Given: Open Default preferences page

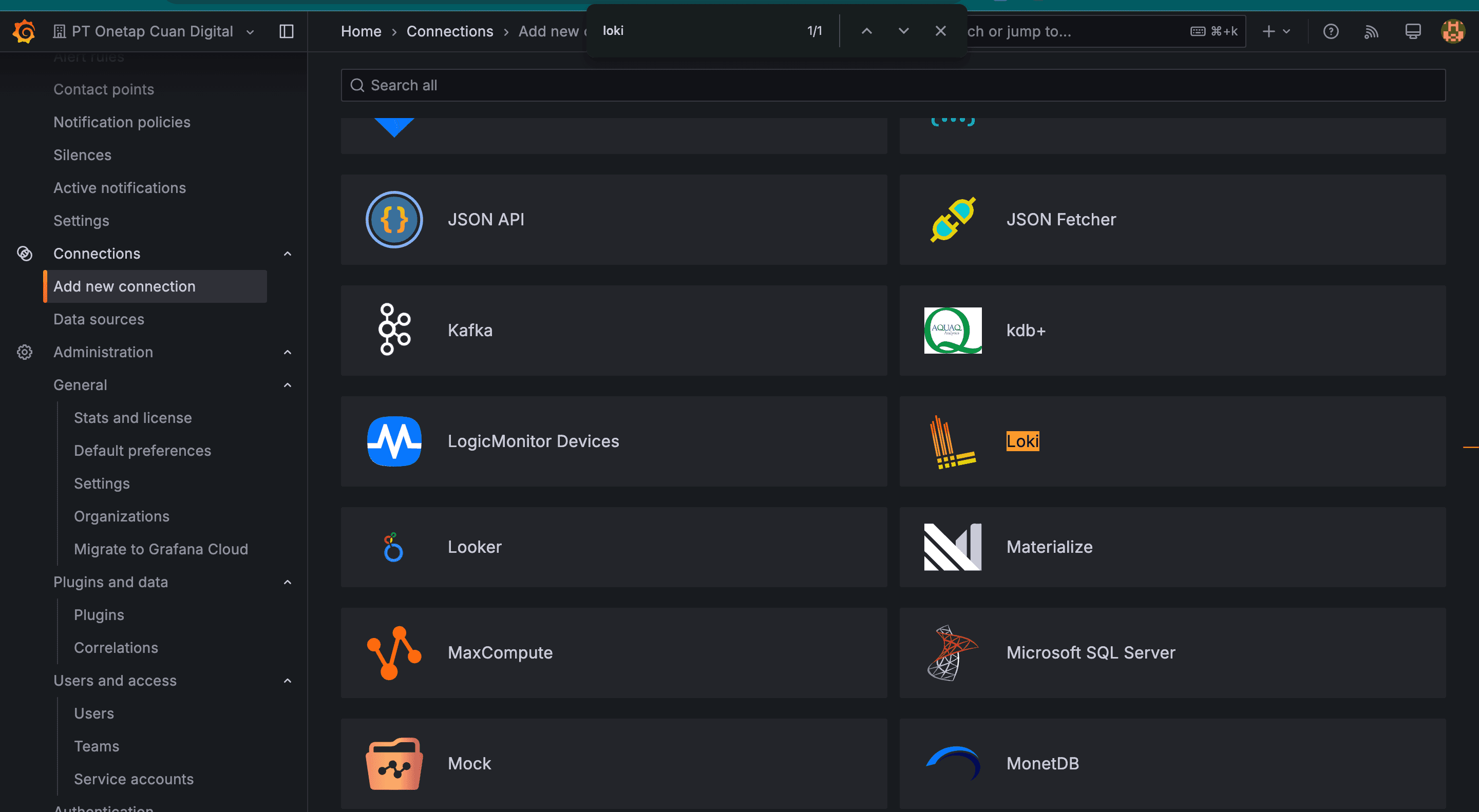Looking at the screenshot, I should pos(142,451).
